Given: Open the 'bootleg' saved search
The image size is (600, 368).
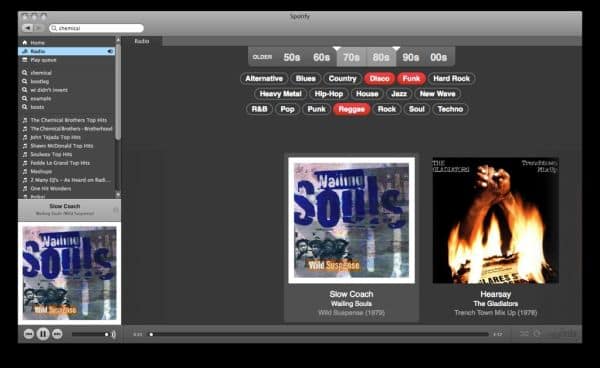Looking at the screenshot, I should click(x=39, y=81).
